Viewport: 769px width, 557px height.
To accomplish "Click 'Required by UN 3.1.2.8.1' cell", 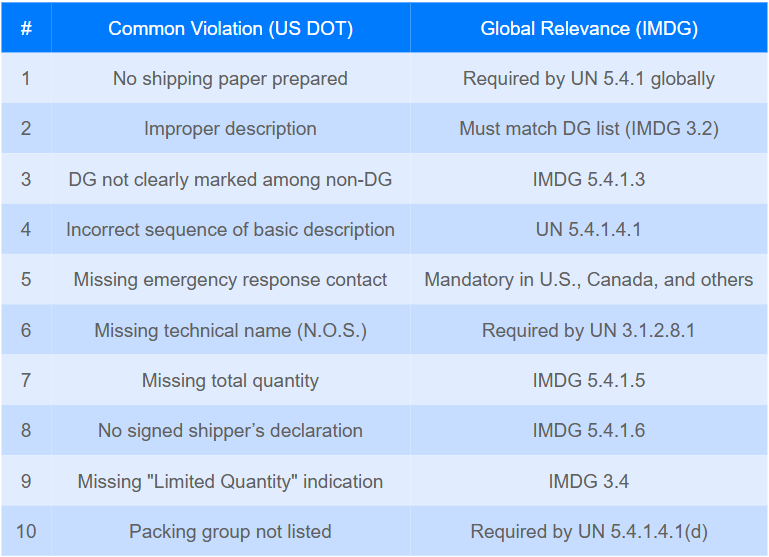I will [x=589, y=330].
